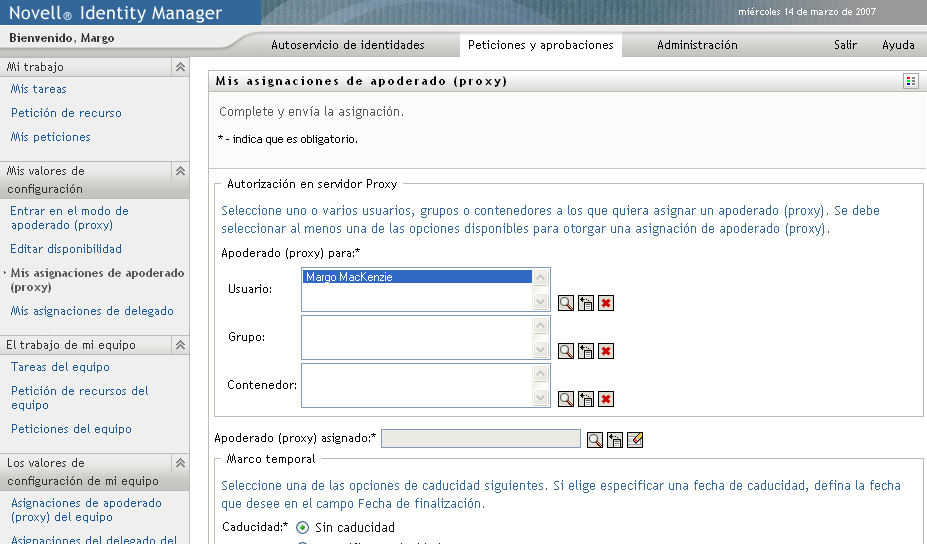Search for Apoderado asignado user
The height and width of the screenshot is (544, 927).
pyautogui.click(x=595, y=440)
